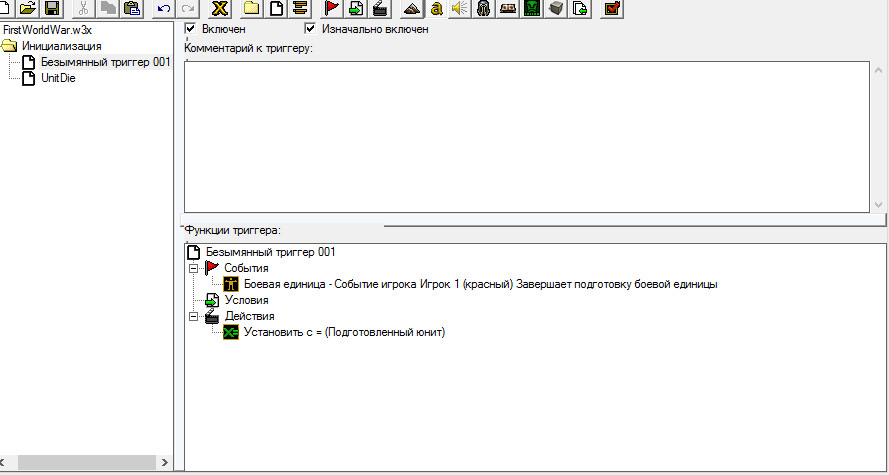Click the Cut scissors icon

point(83,8)
